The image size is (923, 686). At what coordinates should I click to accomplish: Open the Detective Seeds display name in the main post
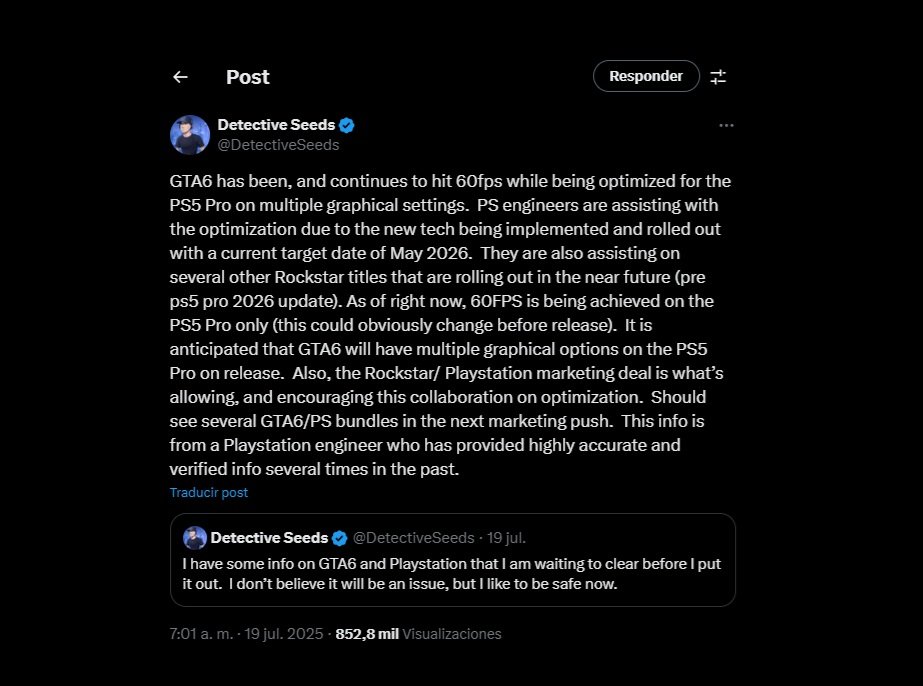tap(276, 125)
